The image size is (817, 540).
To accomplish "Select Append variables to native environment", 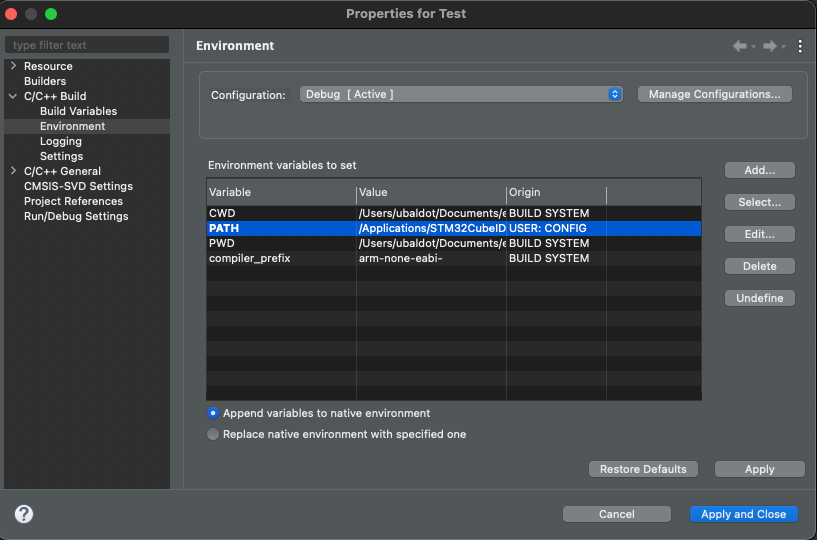I will coord(213,413).
